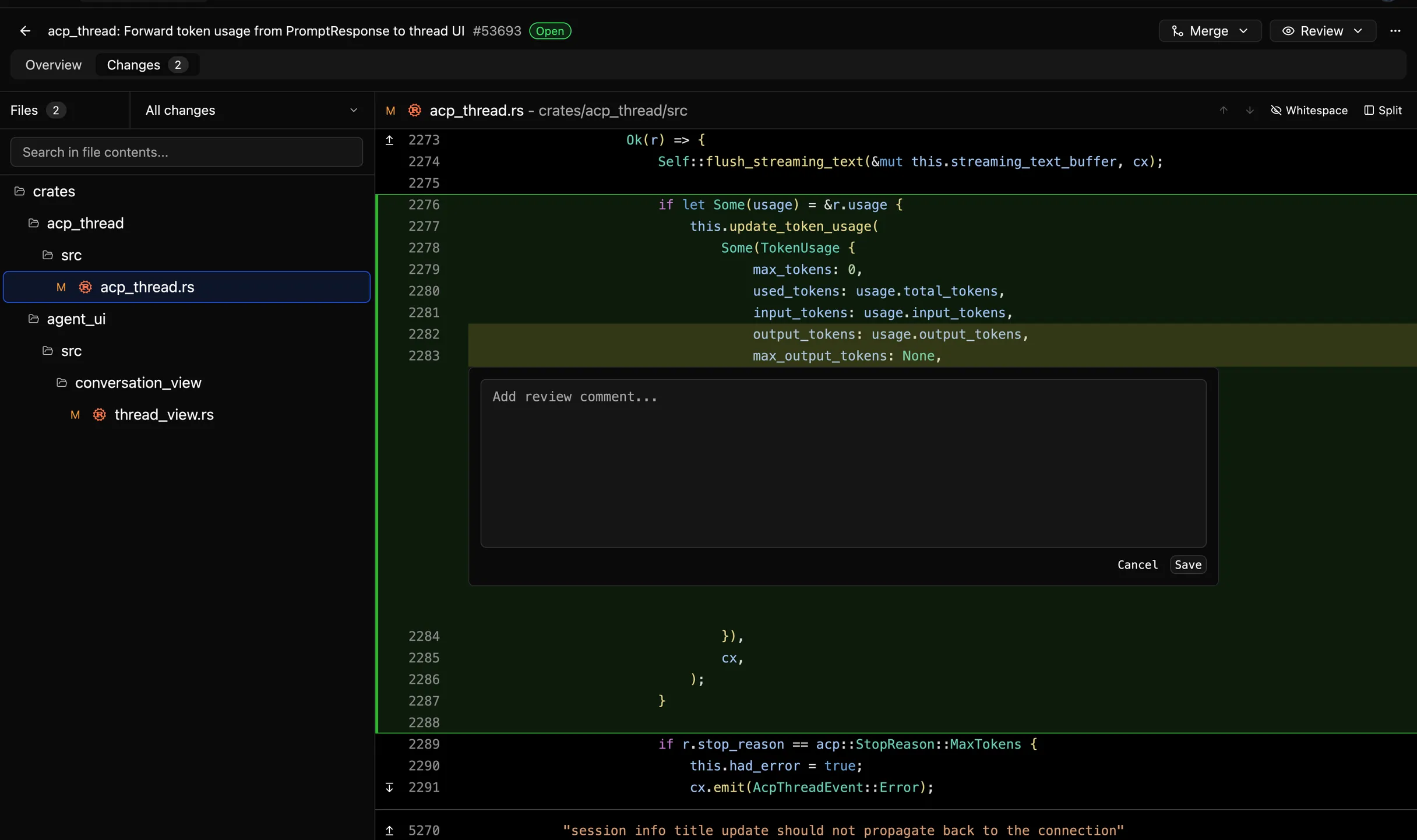Click line number 2276
Screen dimensions: 1417x840
pos(424,204)
